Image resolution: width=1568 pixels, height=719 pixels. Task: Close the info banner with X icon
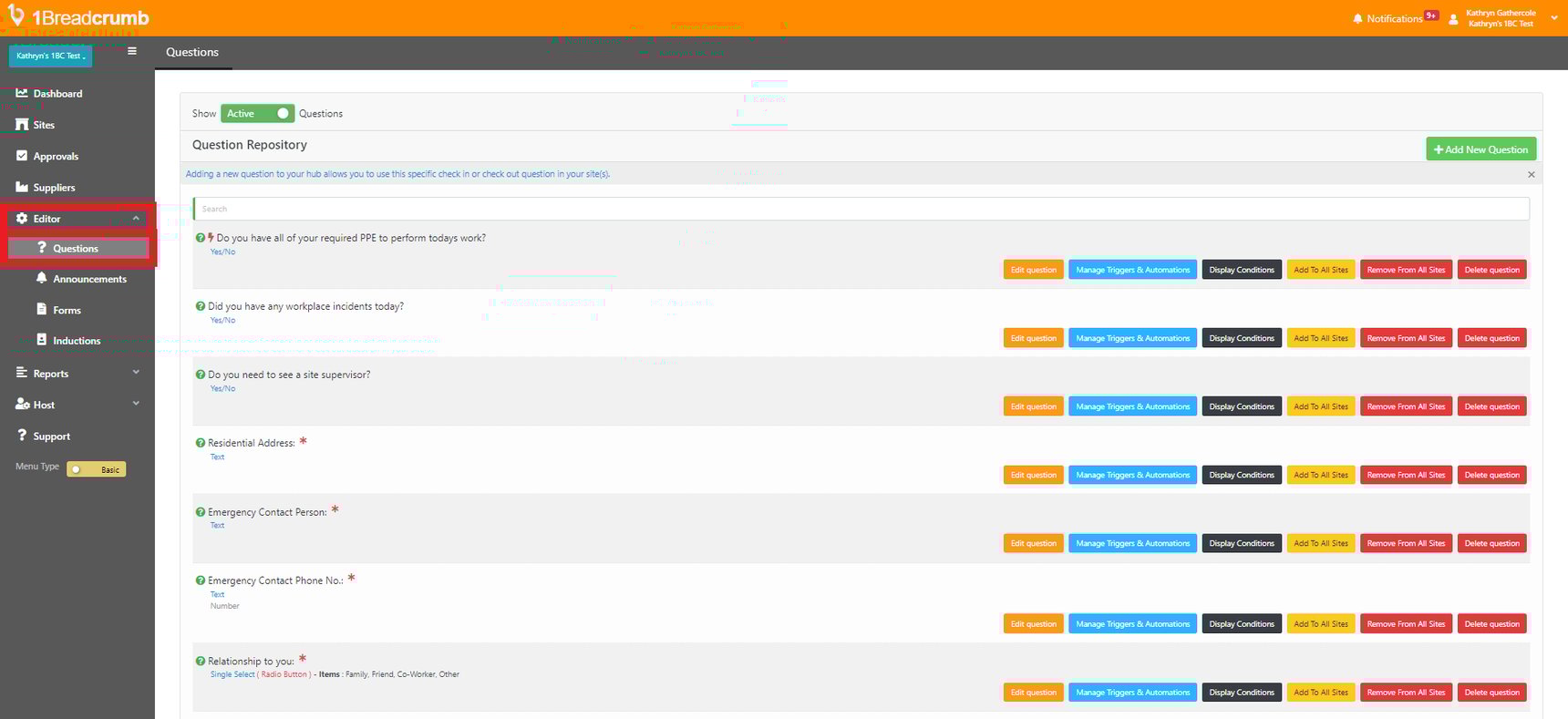click(x=1531, y=174)
